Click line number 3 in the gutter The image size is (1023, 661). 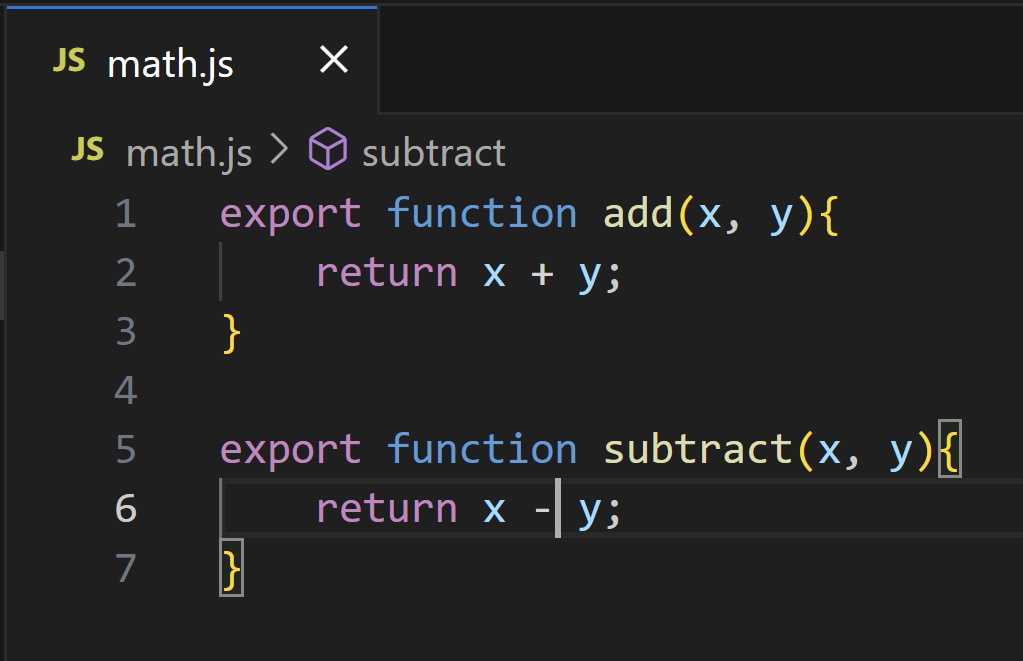coord(126,331)
